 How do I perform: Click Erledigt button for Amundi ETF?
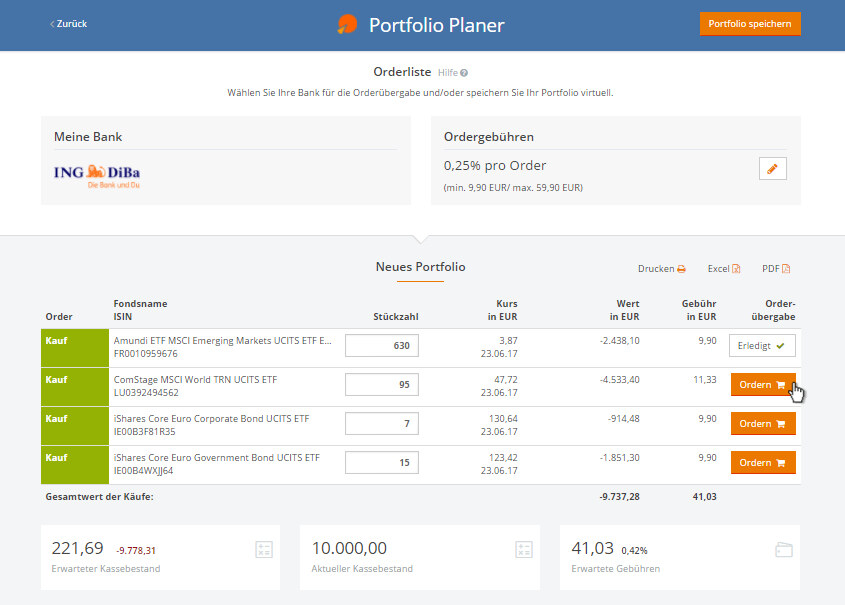point(762,346)
